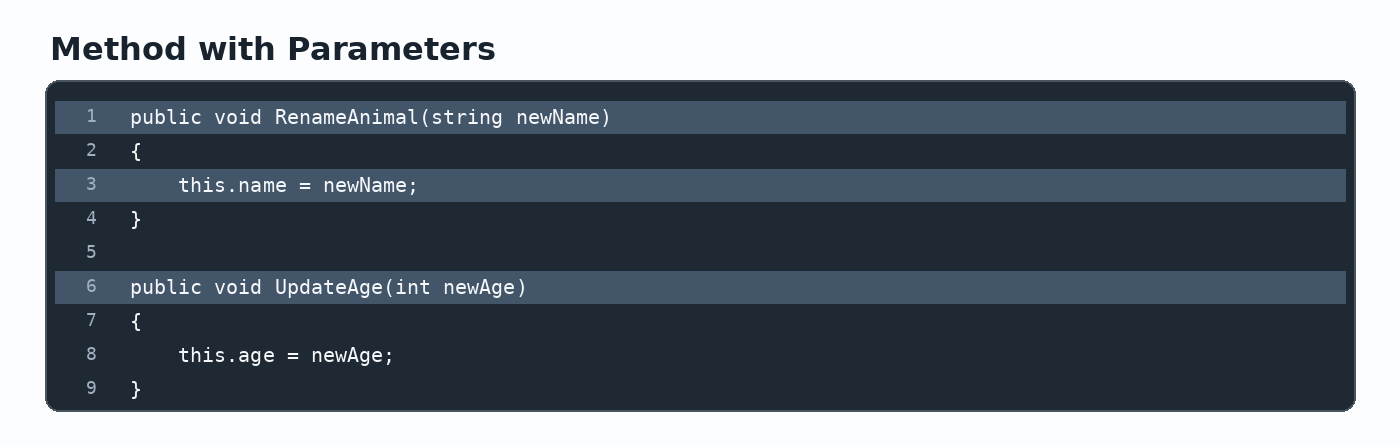The width and height of the screenshot is (1400, 446).
Task: Select line number 6 in gutter
Action: click(x=91, y=287)
